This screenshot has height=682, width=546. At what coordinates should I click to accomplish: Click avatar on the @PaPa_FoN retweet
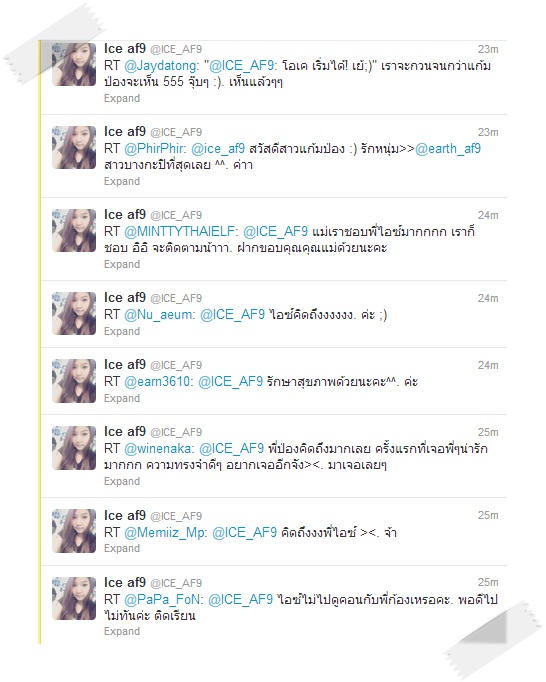click(74, 598)
